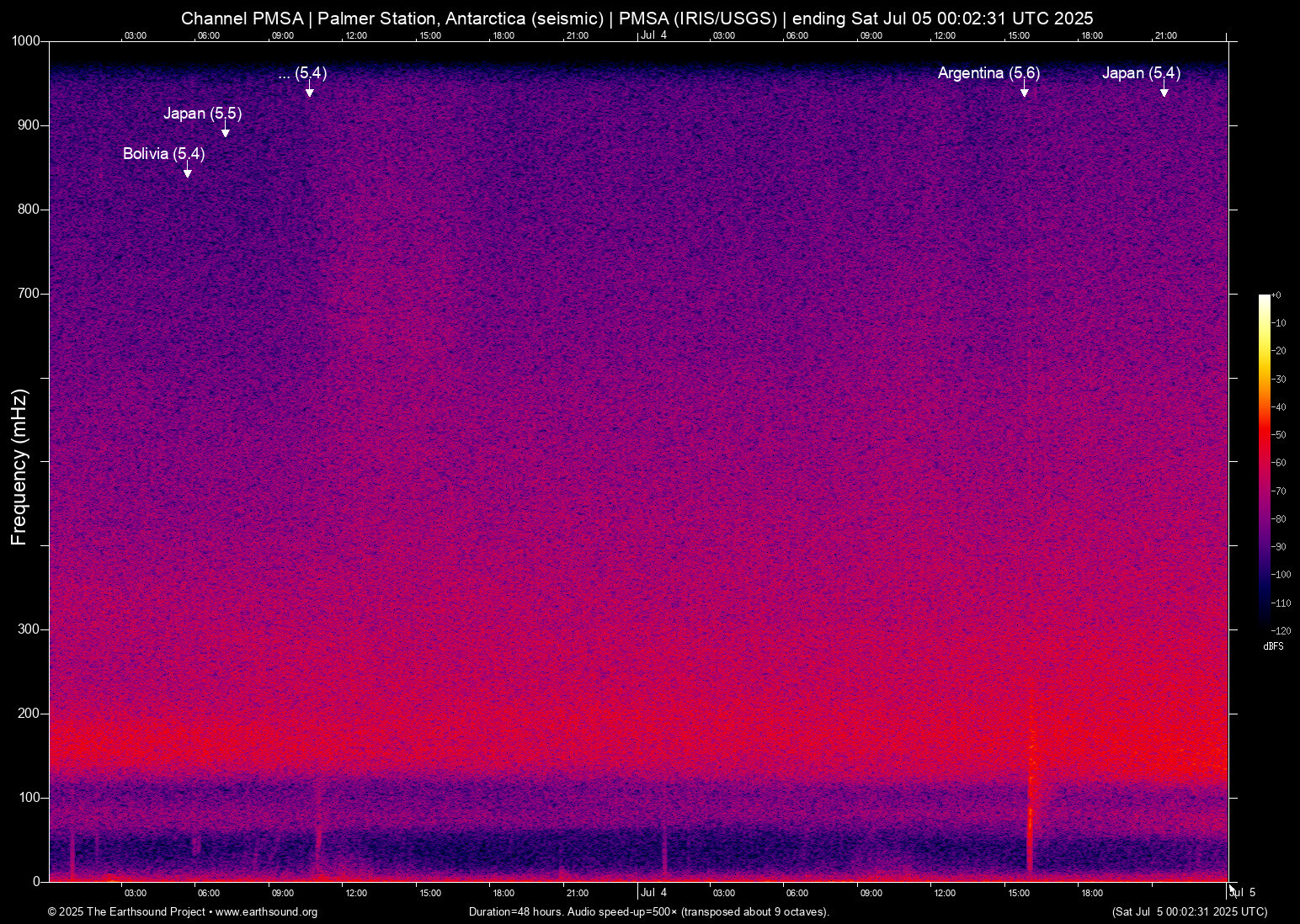Click the "200" frequency axis label
This screenshot has height=924, width=1300.
click(x=29, y=714)
